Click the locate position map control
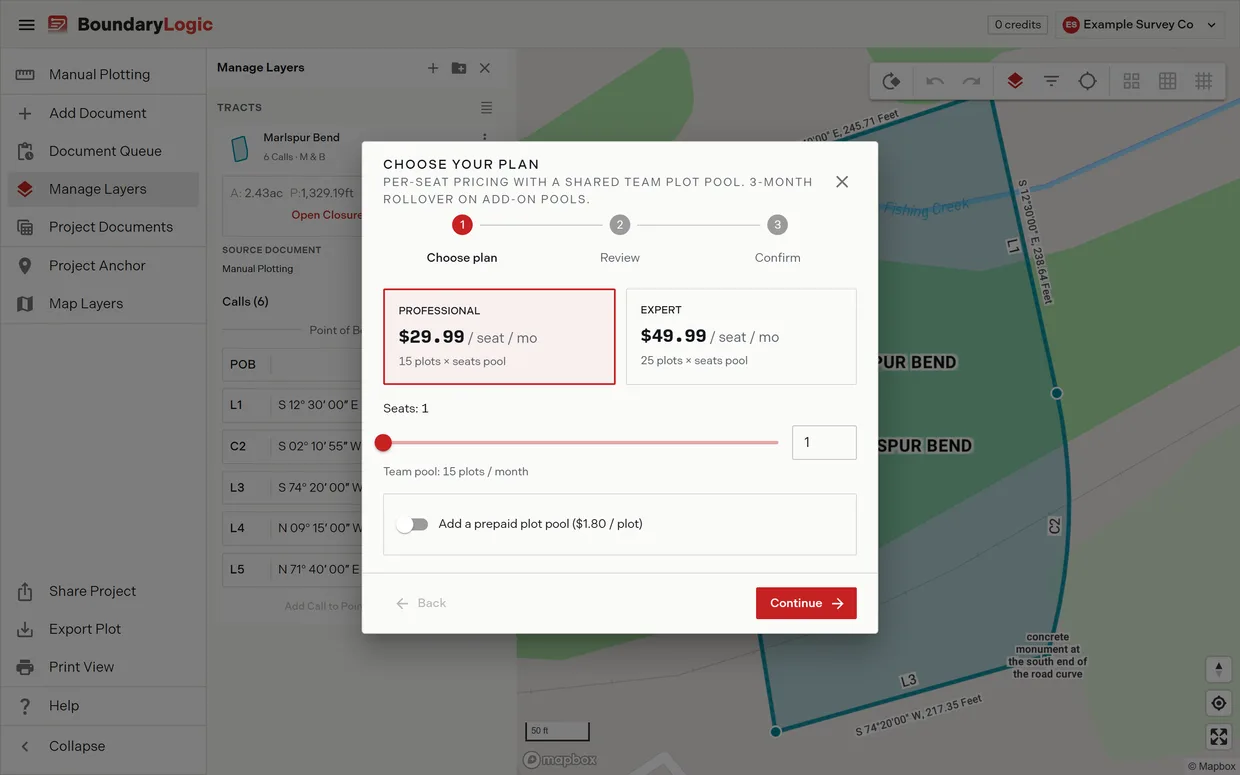 pos(1218,703)
